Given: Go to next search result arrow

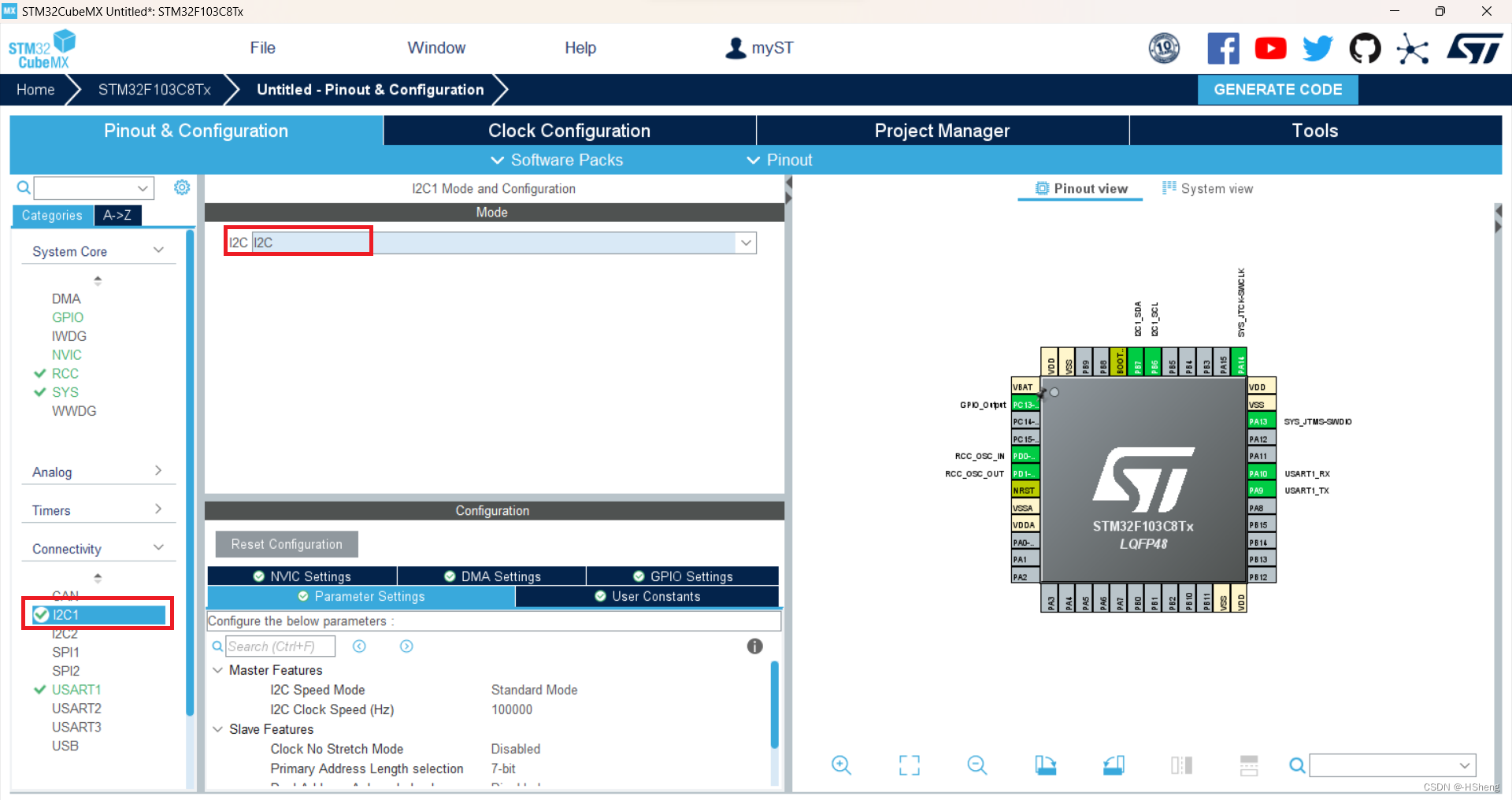Looking at the screenshot, I should point(406,646).
